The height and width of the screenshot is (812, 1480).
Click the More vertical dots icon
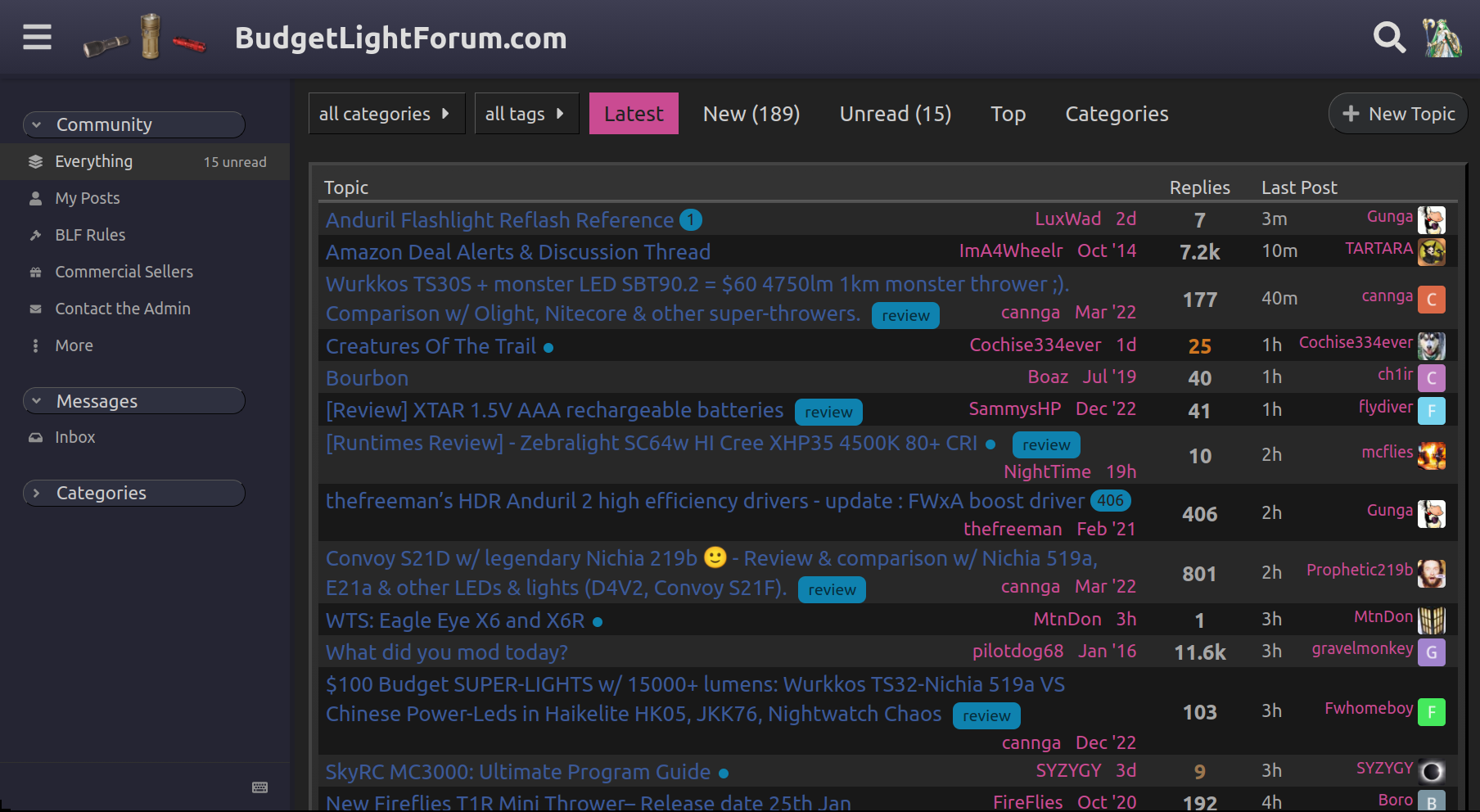(x=35, y=346)
